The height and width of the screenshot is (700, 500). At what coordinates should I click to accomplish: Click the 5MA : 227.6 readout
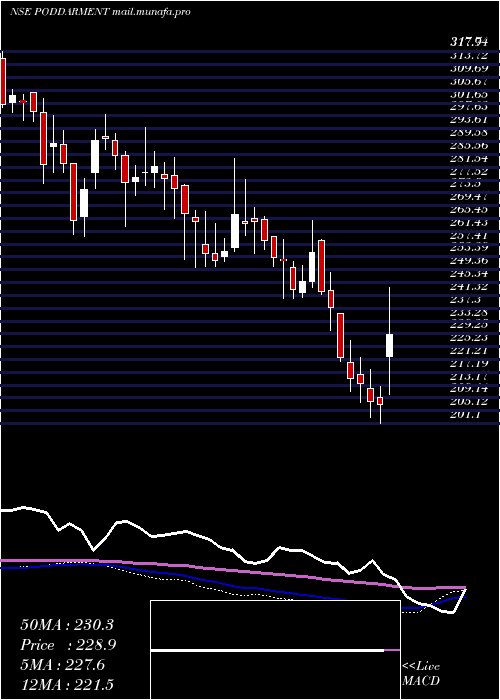[x=62, y=665]
